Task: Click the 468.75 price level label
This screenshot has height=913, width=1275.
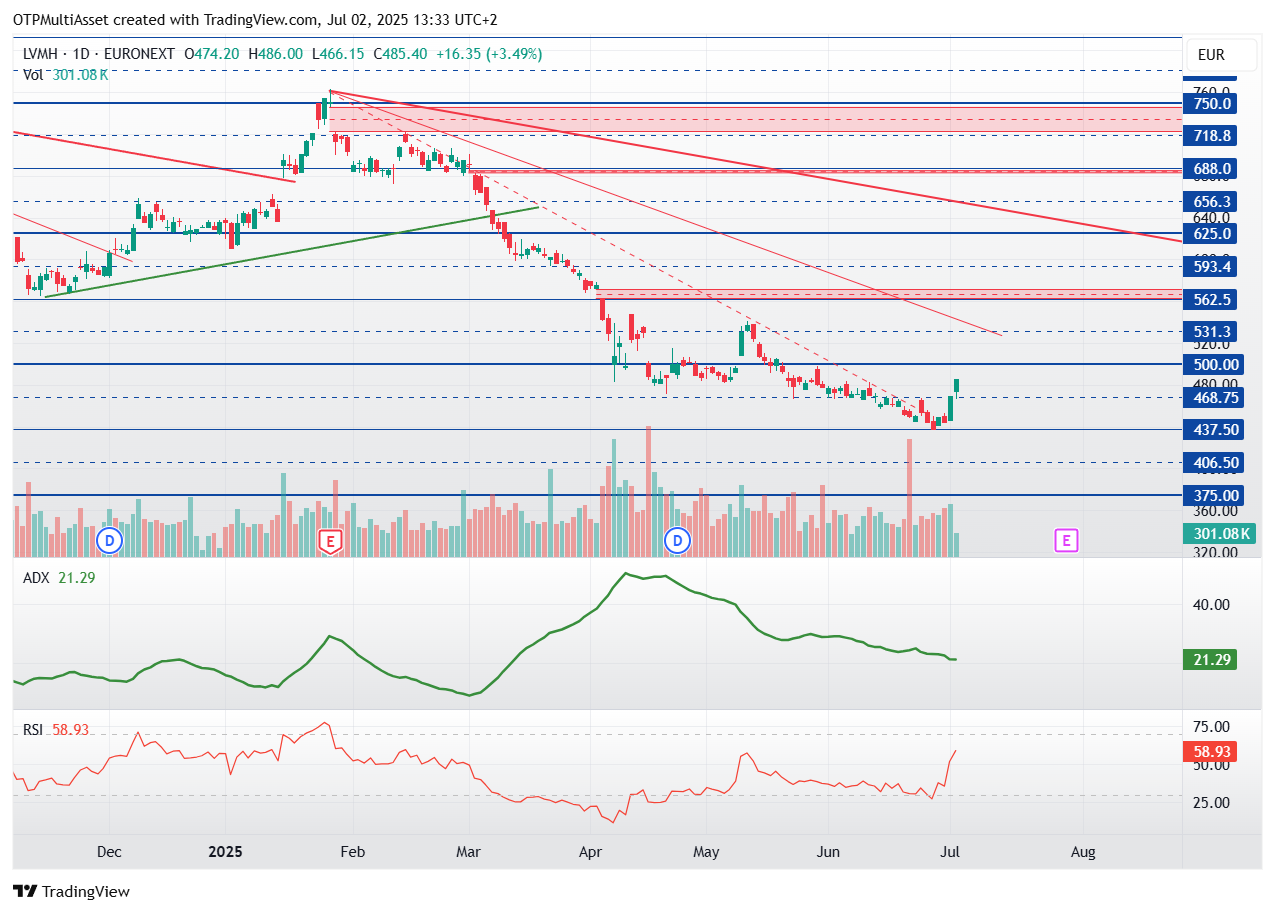Action: pos(1212,397)
